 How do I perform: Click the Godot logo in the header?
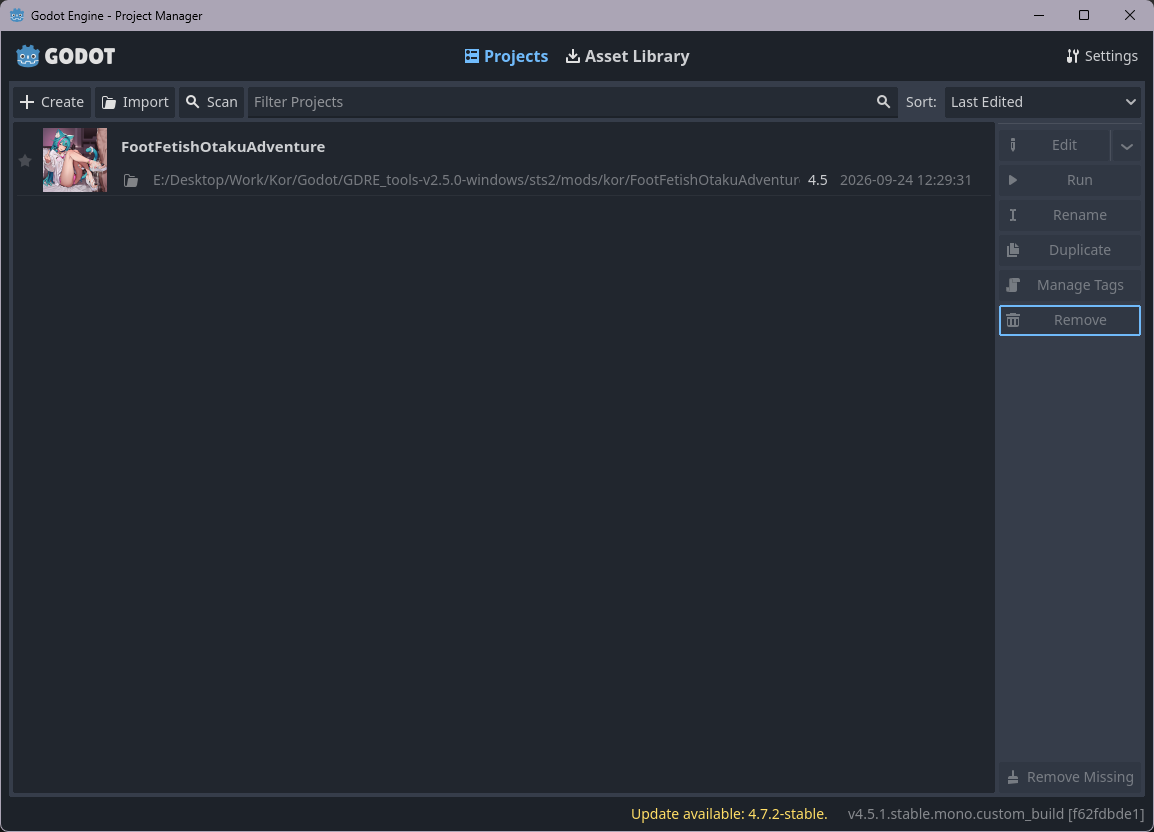66,56
